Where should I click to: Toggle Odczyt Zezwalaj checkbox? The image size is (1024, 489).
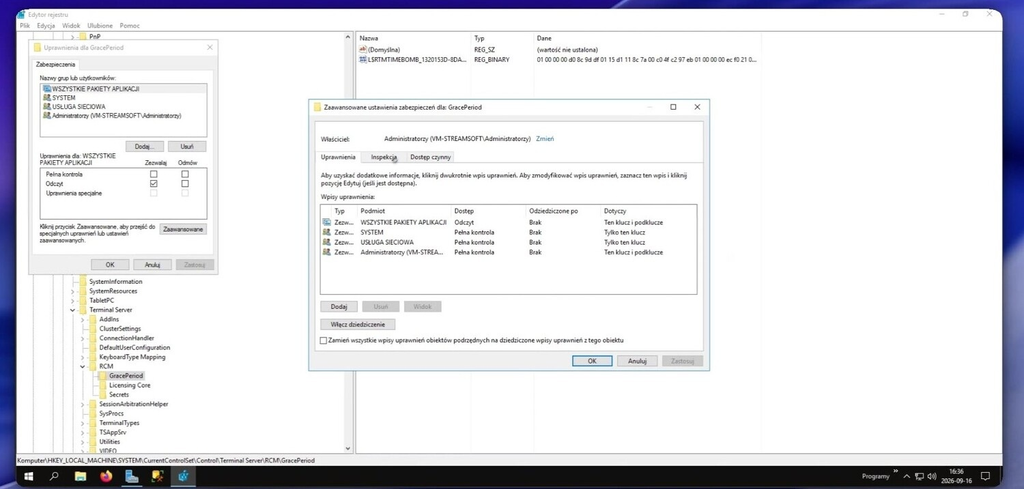pyautogui.click(x=153, y=184)
